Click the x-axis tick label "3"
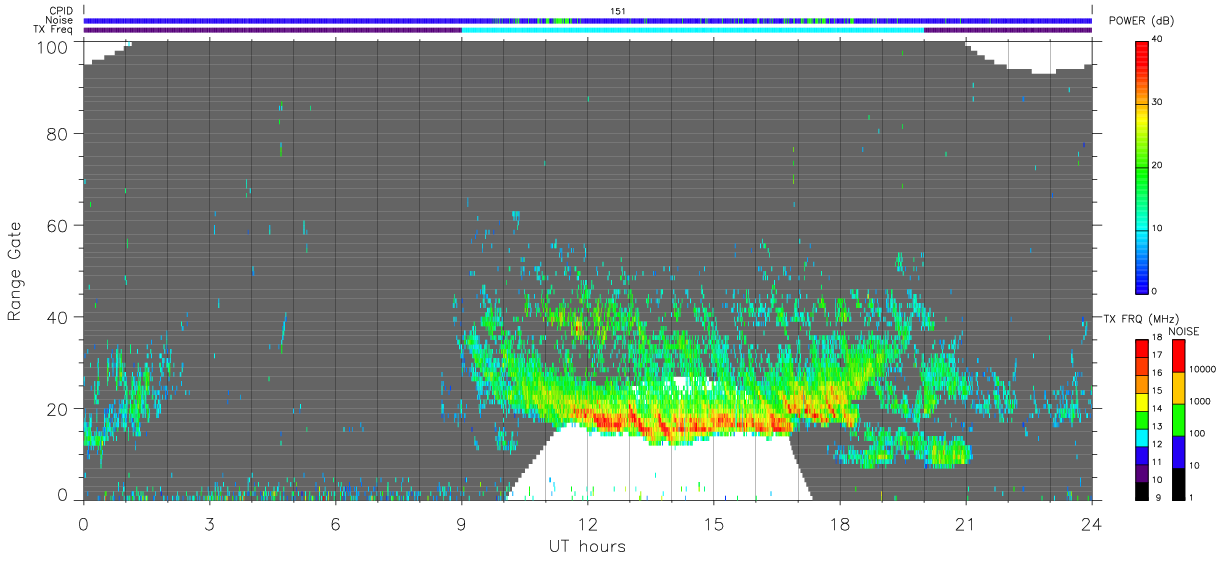The height and width of the screenshot is (567, 1228). [209, 524]
